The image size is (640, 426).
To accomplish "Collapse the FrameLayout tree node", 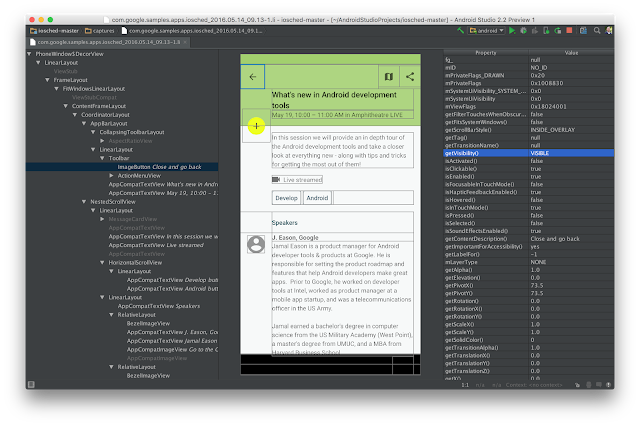I will 47,80.
